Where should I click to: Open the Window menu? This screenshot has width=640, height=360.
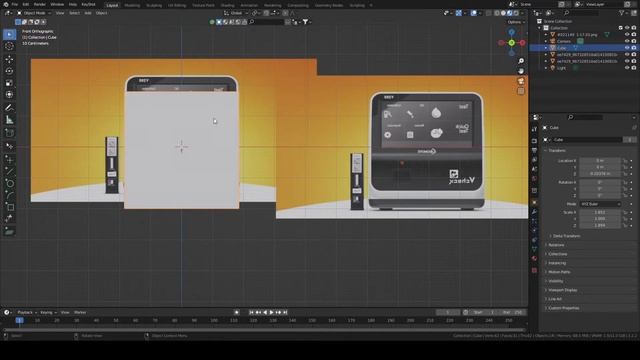(57, 4)
